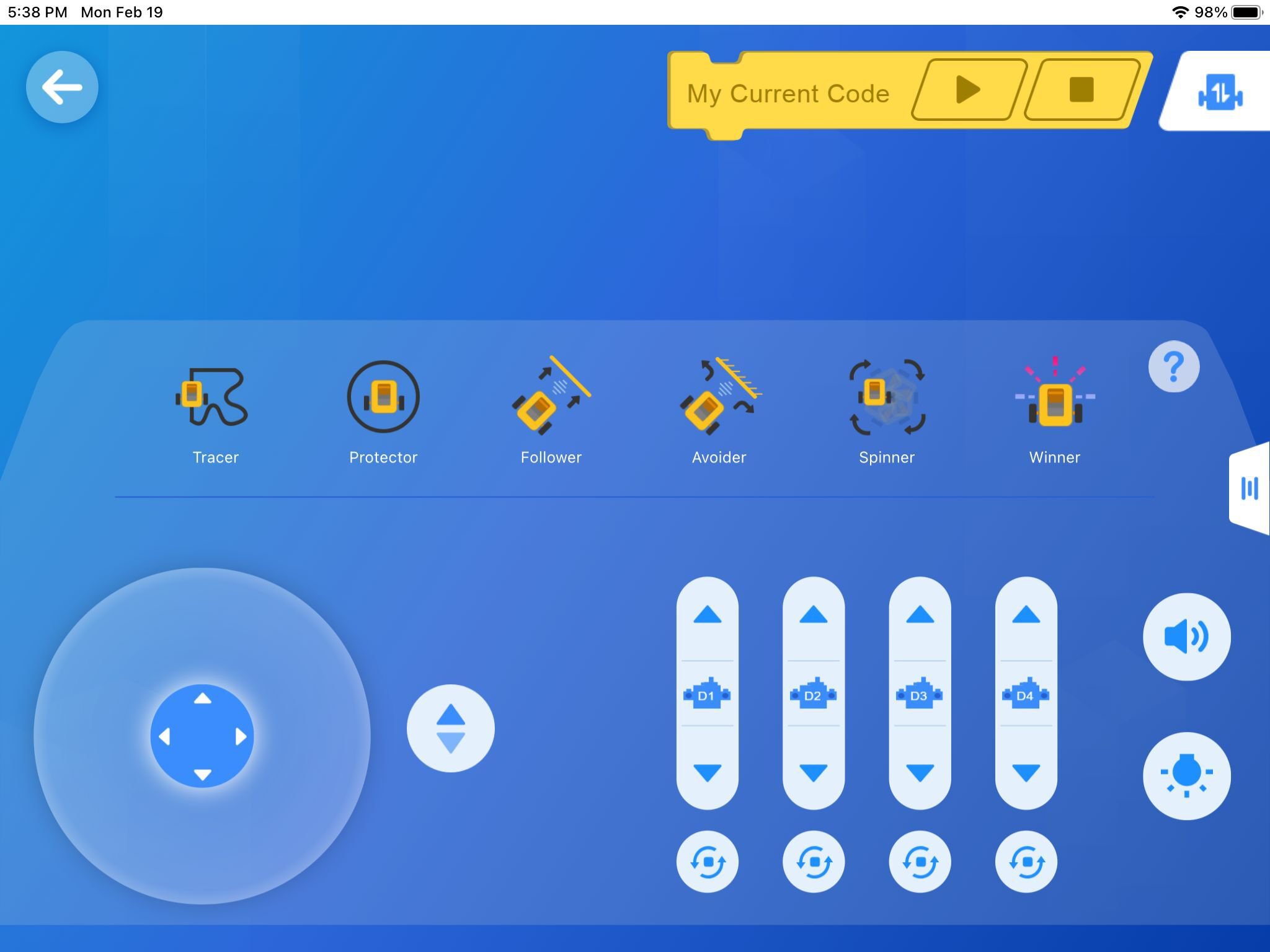1270x952 pixels.
Task: Open the help question mark
Action: pos(1174,366)
